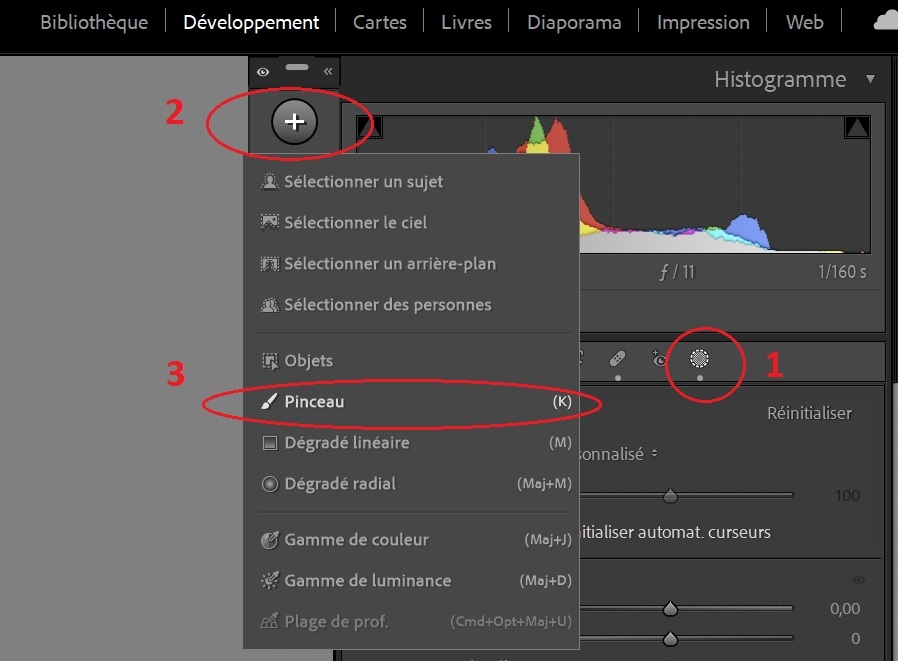Toggle mask overlay visibility eye icon
The width and height of the screenshot is (898, 661).
point(263,72)
